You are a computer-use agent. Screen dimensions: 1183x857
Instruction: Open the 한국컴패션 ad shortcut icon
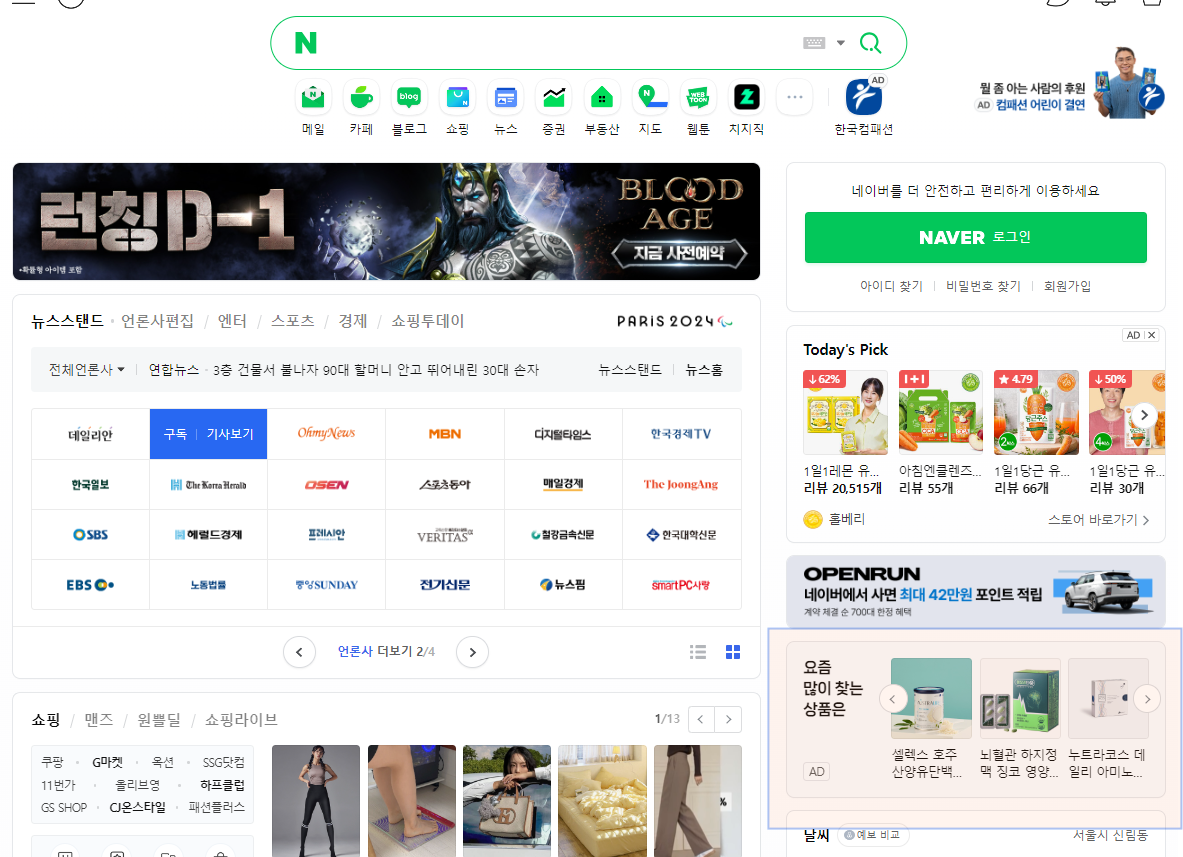click(864, 97)
